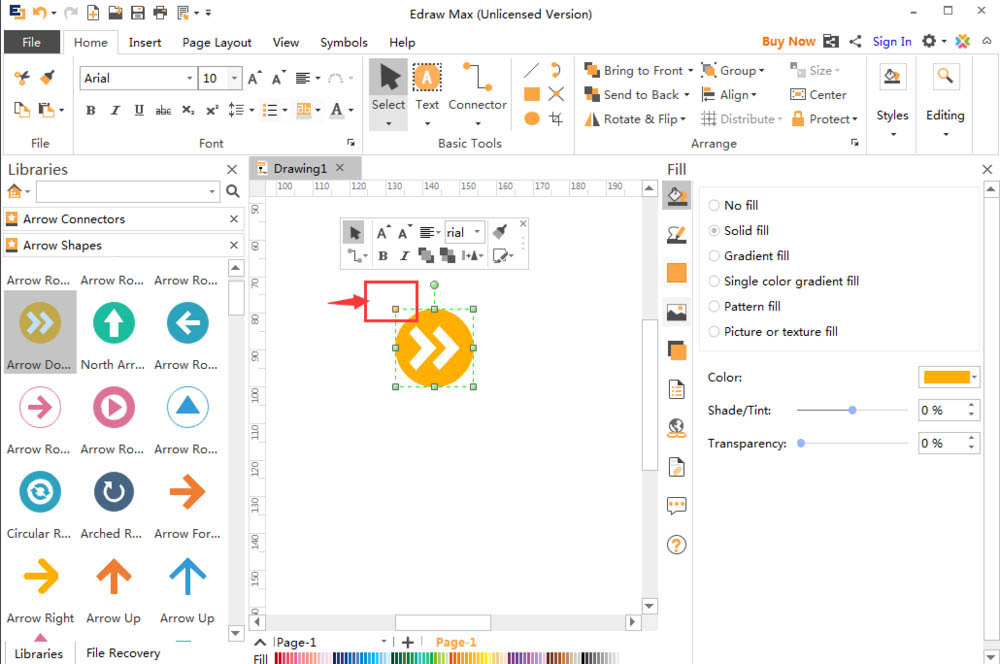The image size is (1000, 664).
Task: Switch to the View ribbon tab
Action: tap(286, 42)
